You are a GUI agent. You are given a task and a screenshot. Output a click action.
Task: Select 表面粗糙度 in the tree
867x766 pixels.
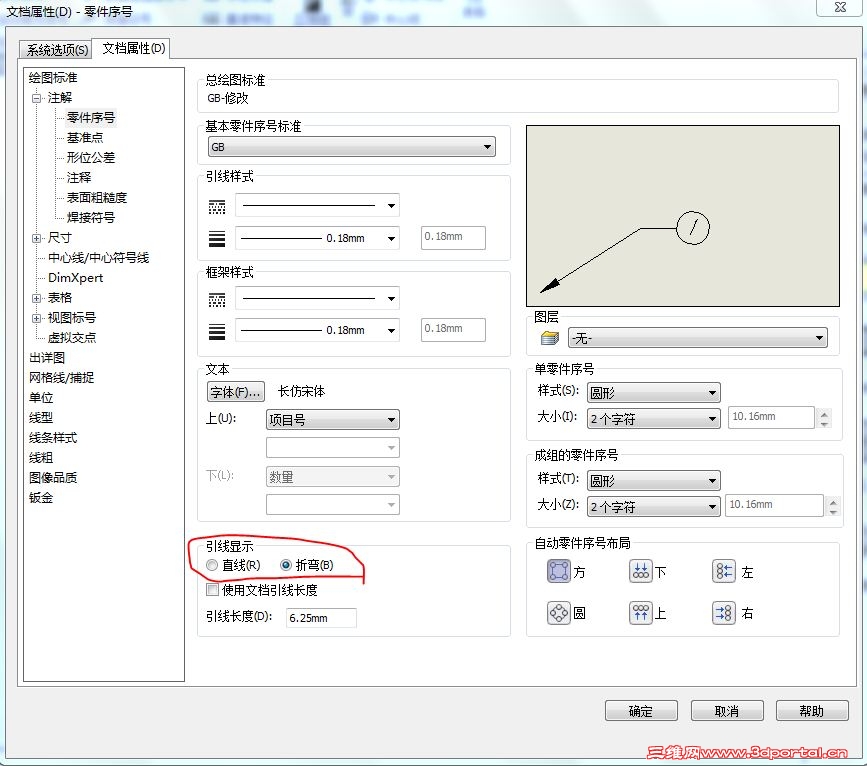coord(96,197)
